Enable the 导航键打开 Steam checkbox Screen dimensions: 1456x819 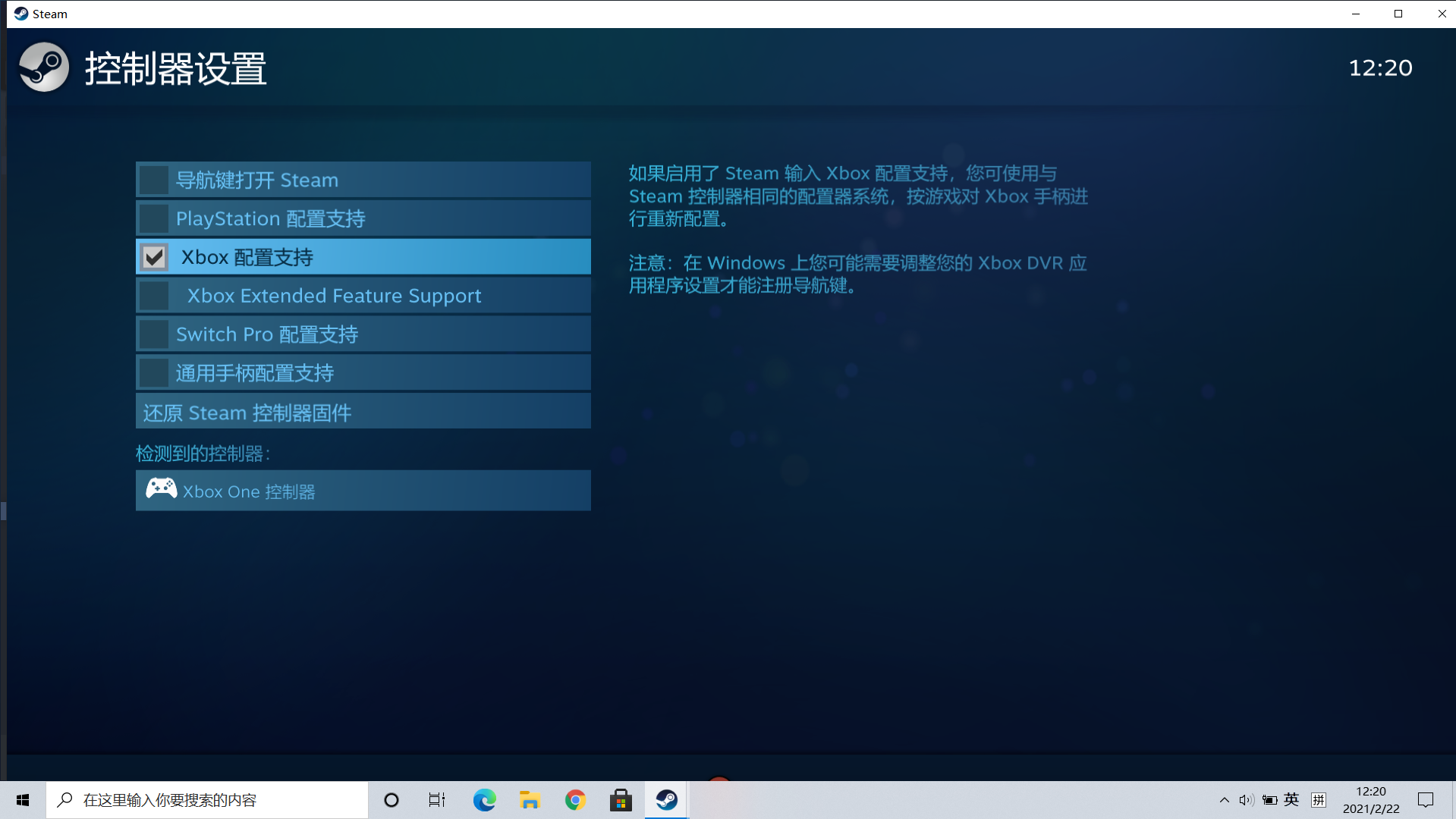pyautogui.click(x=154, y=180)
